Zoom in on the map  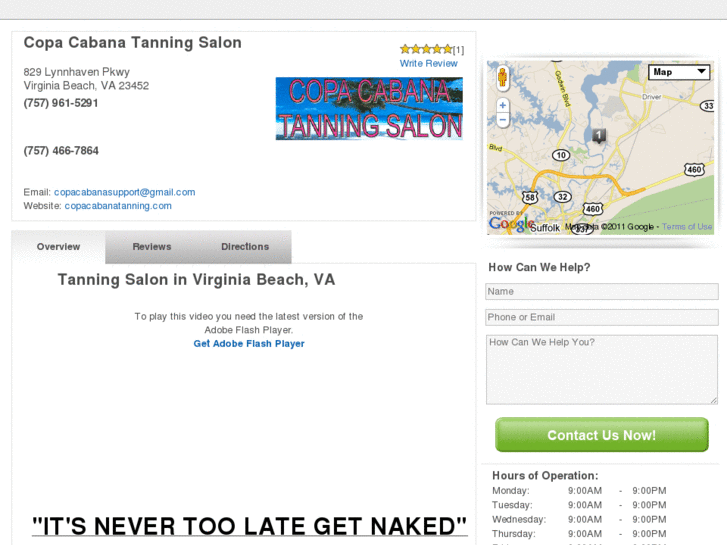click(x=502, y=105)
